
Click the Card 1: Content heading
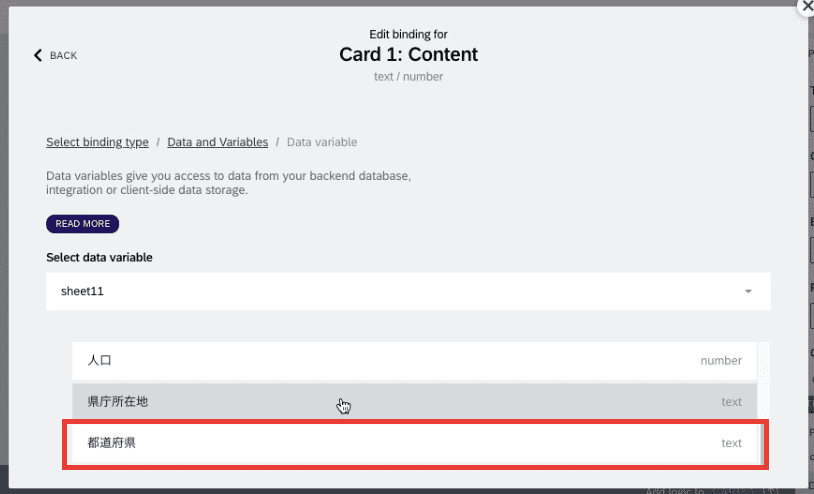click(x=408, y=54)
